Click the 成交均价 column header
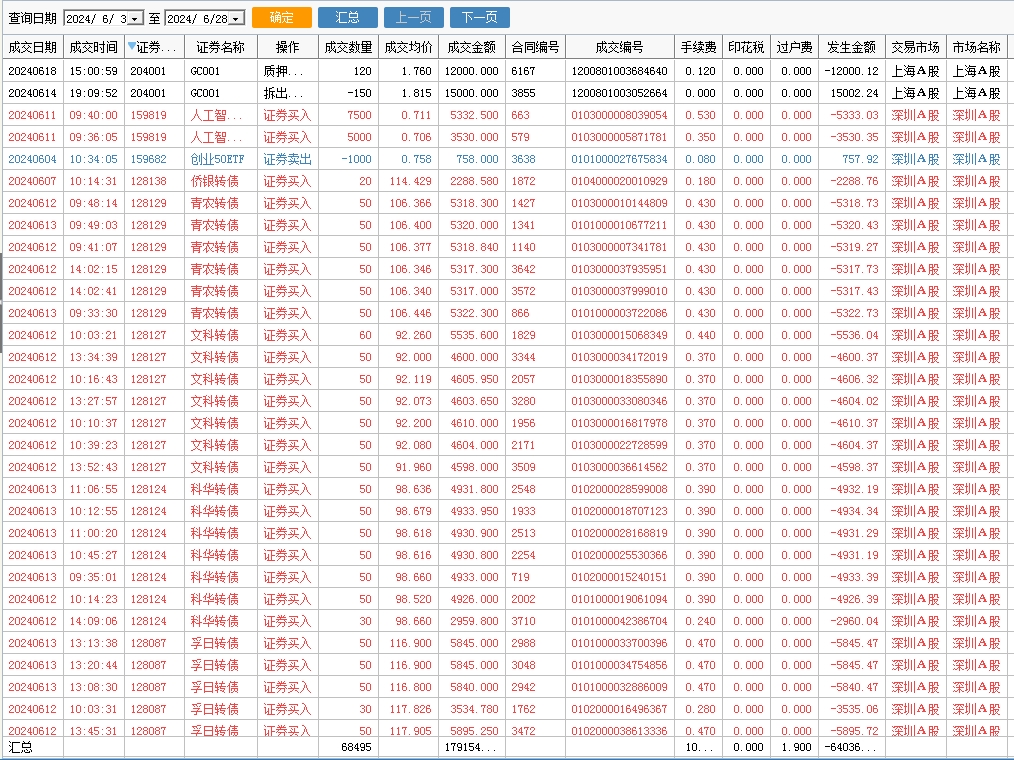The height and width of the screenshot is (760, 1014). pyautogui.click(x=408, y=47)
